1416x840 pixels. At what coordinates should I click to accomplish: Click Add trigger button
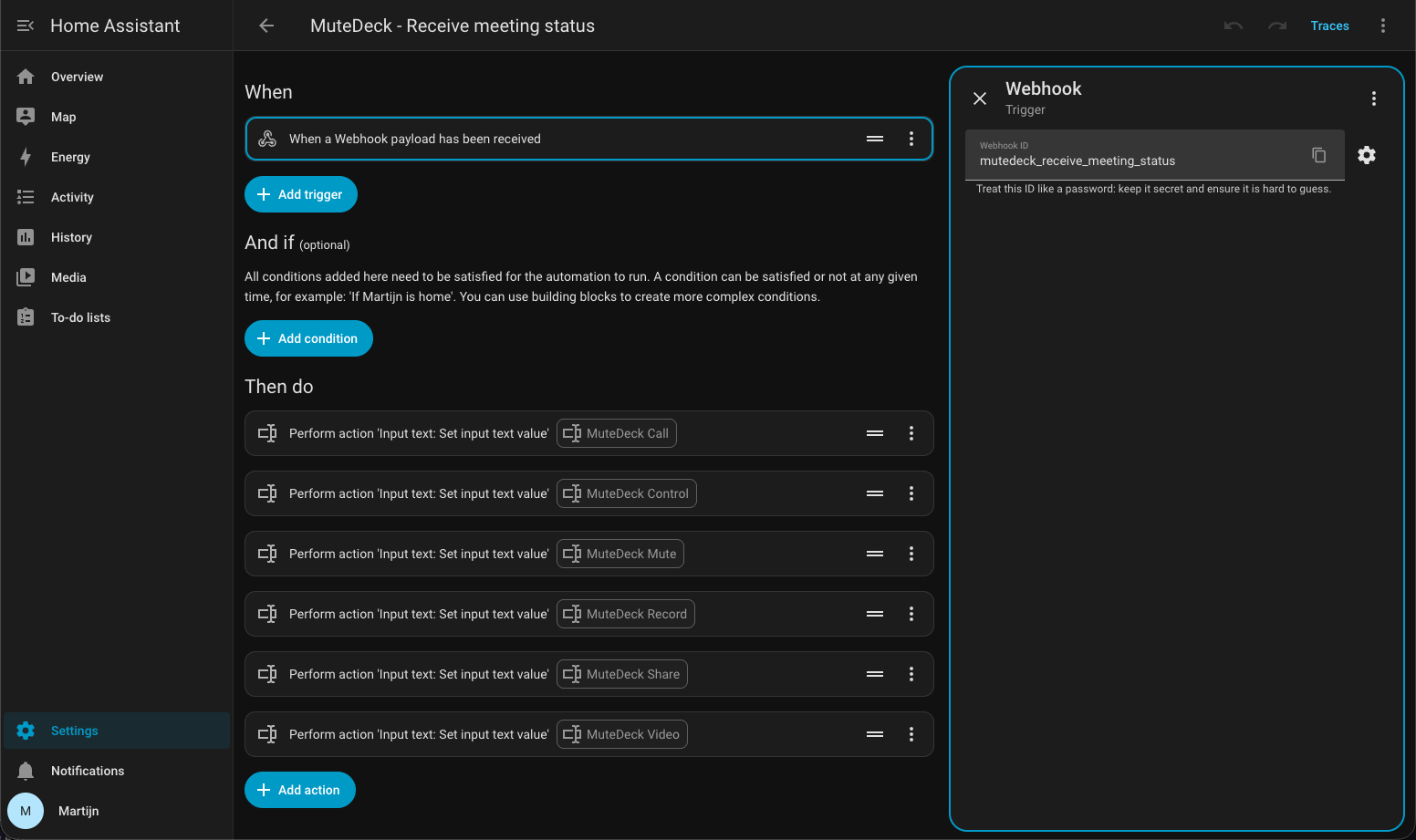coord(301,194)
